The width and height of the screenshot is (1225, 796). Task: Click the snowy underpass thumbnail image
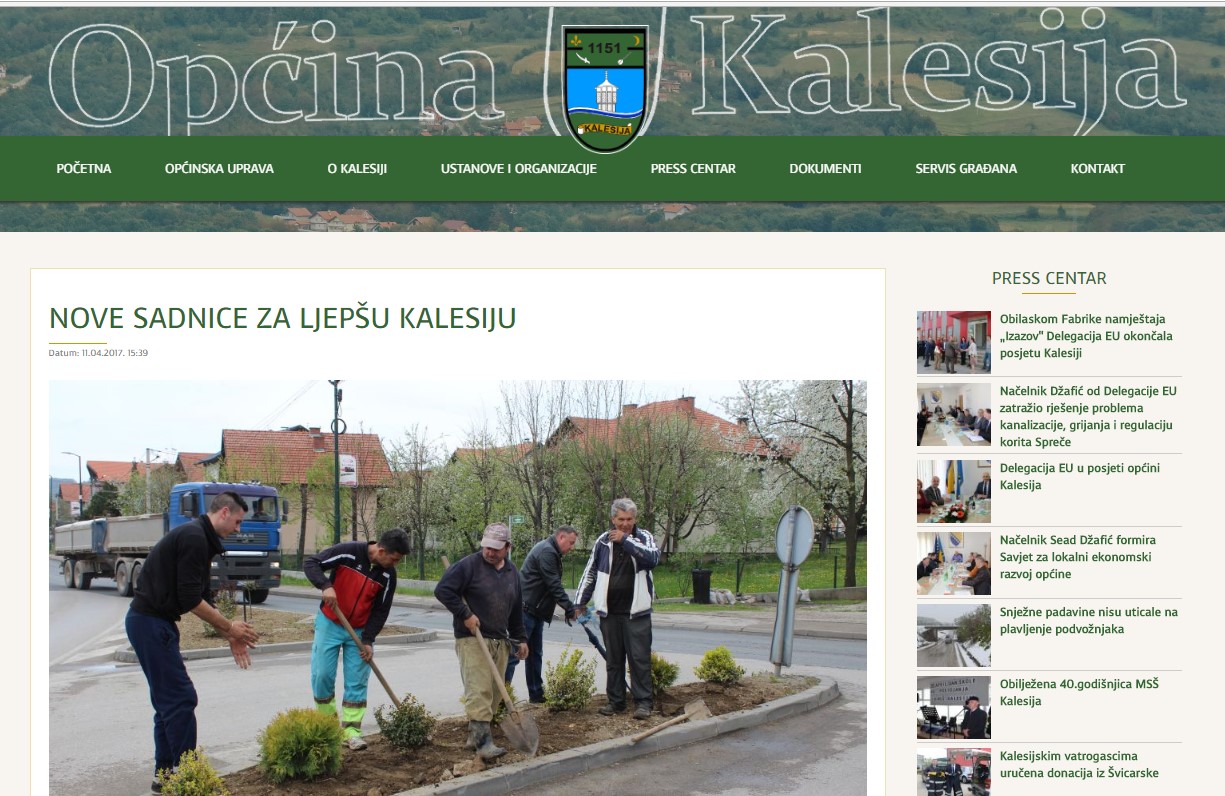(953, 635)
